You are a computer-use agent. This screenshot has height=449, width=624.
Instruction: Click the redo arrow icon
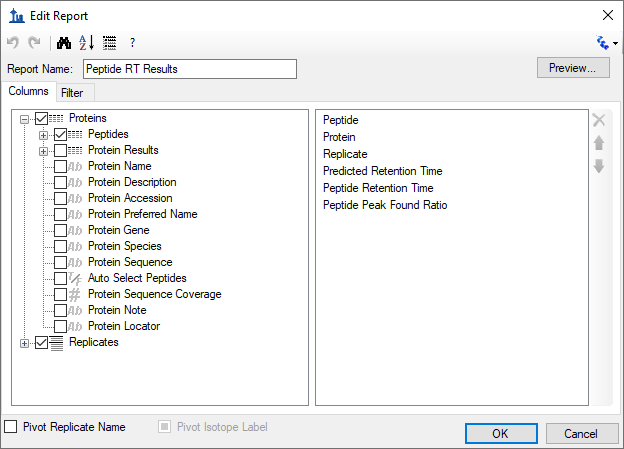(35, 43)
